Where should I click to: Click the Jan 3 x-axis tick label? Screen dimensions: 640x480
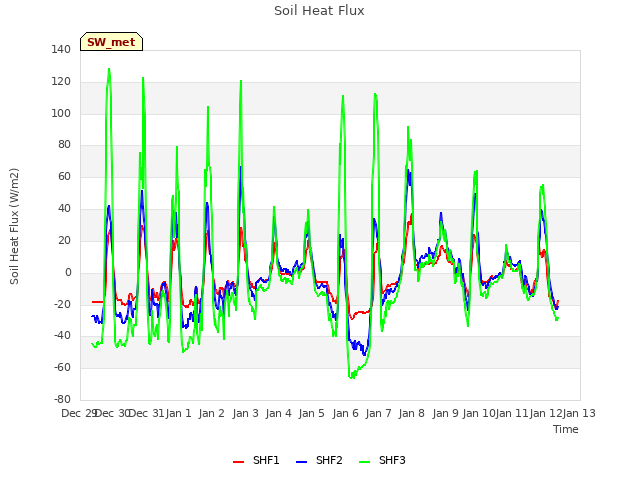tap(245, 413)
